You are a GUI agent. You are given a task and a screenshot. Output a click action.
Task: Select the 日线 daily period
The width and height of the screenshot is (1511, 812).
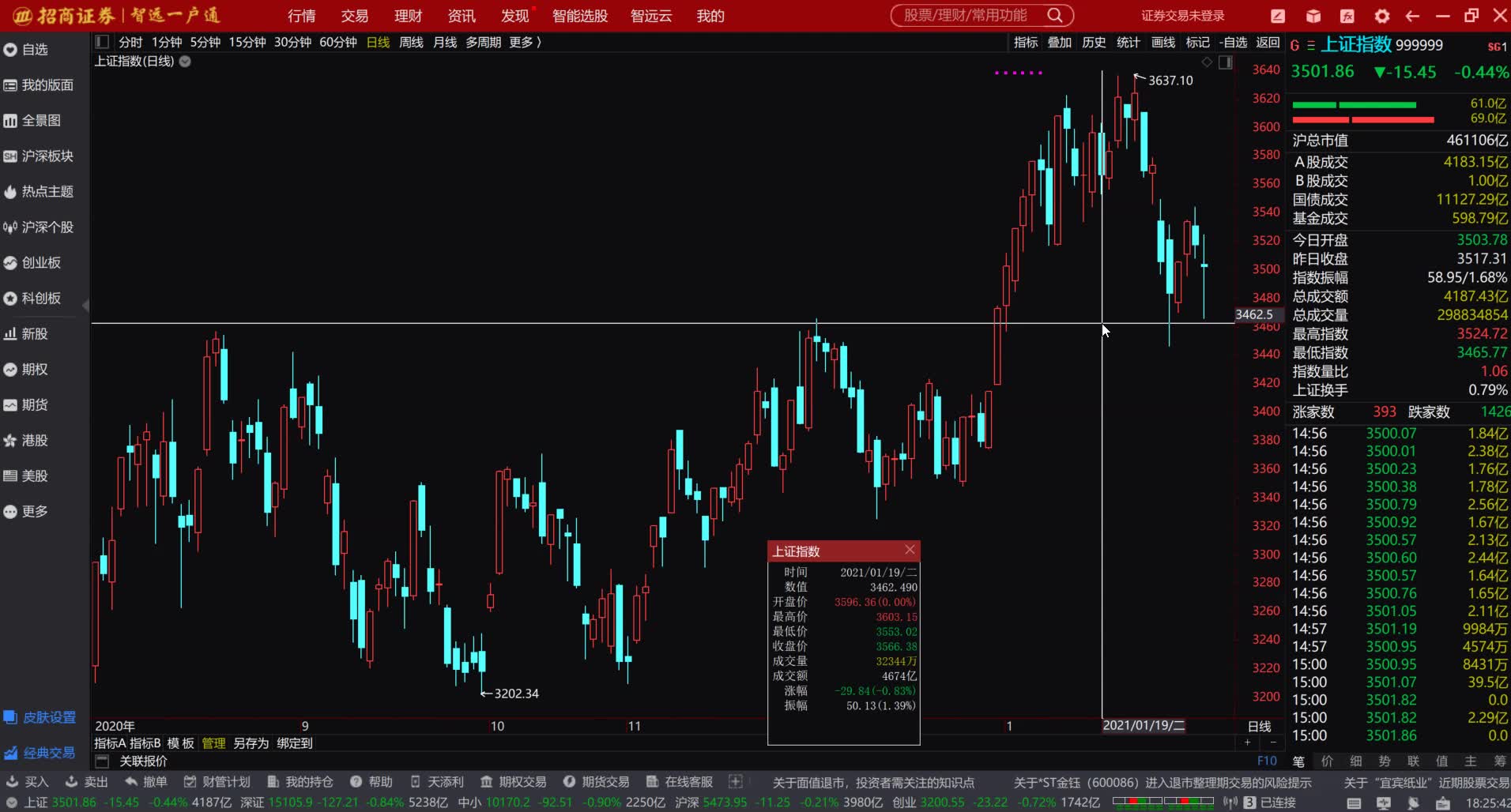378,42
